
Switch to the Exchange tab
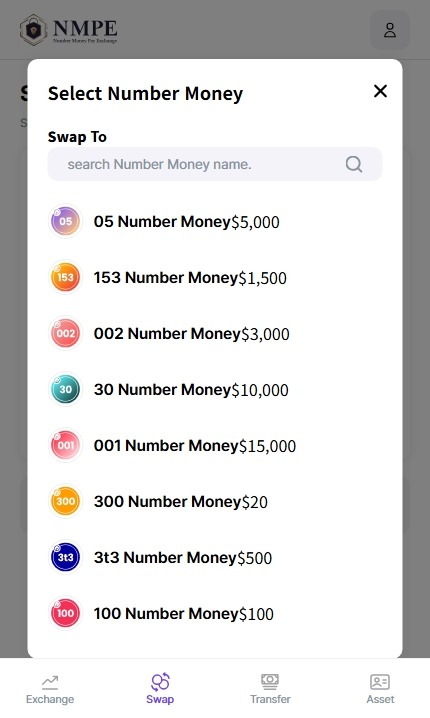point(50,689)
